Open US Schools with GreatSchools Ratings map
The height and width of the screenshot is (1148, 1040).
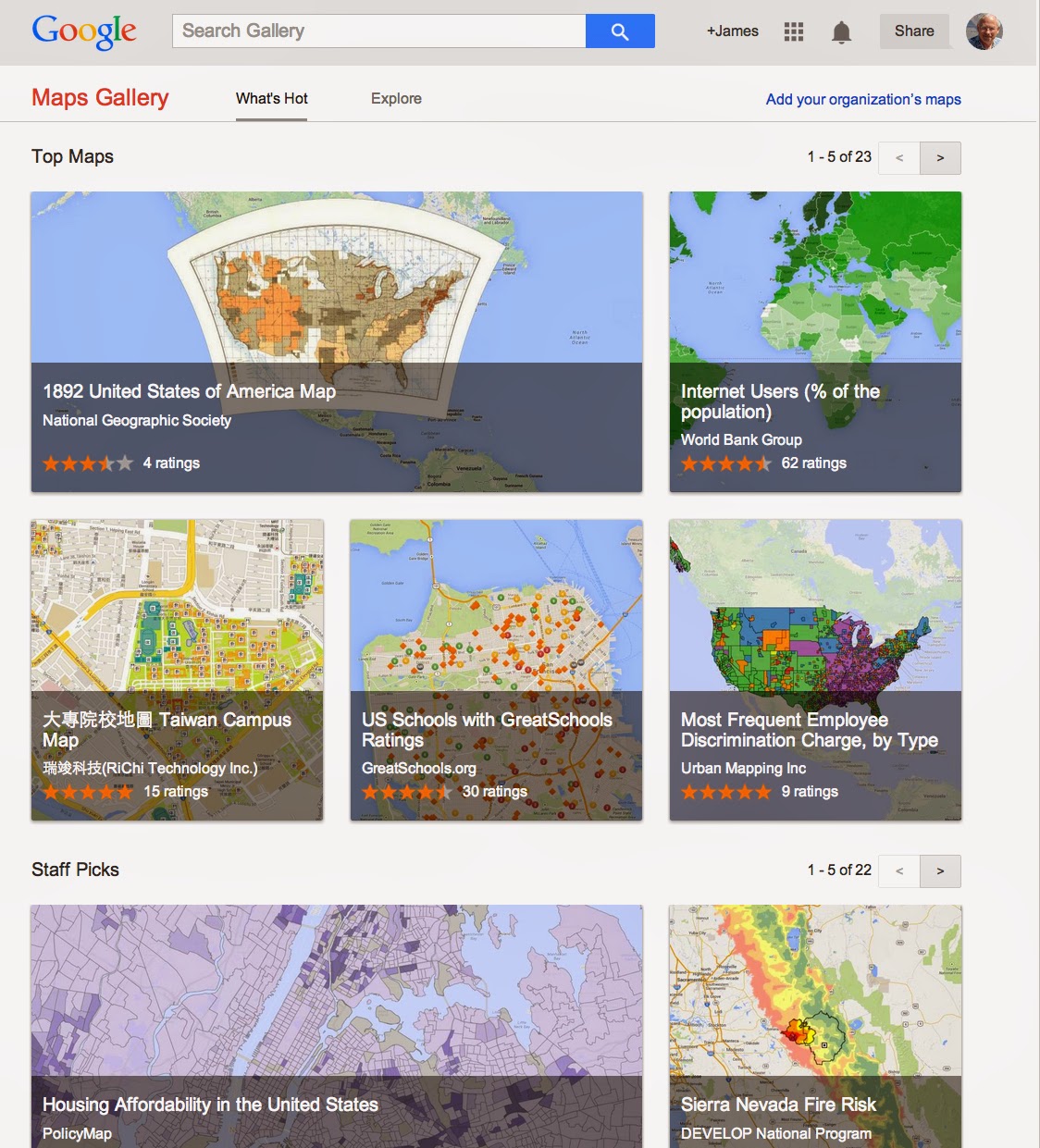[x=496, y=670]
